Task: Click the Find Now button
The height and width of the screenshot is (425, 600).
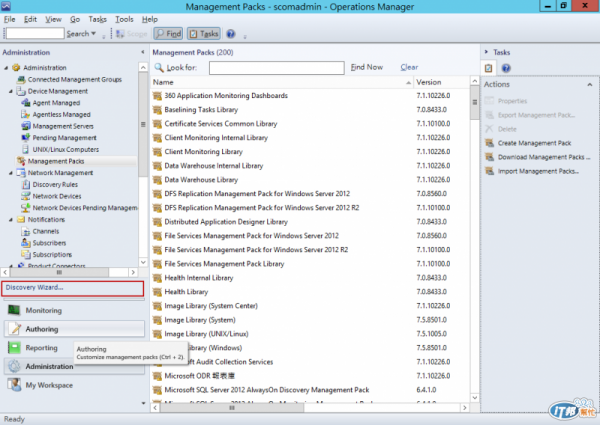Action: tap(367, 67)
